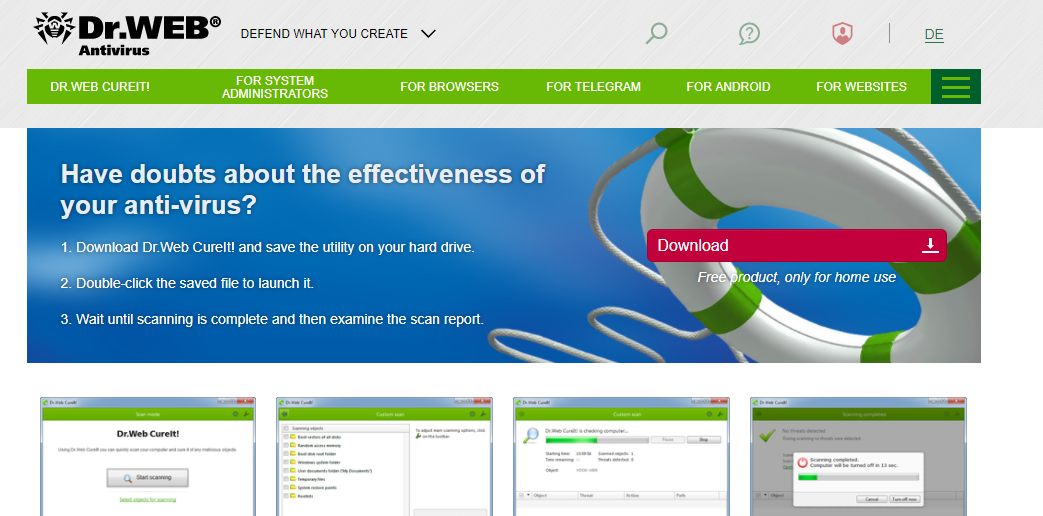Open the Custom scan objects list thumbnail
This screenshot has width=1043, height=516.
point(384,457)
